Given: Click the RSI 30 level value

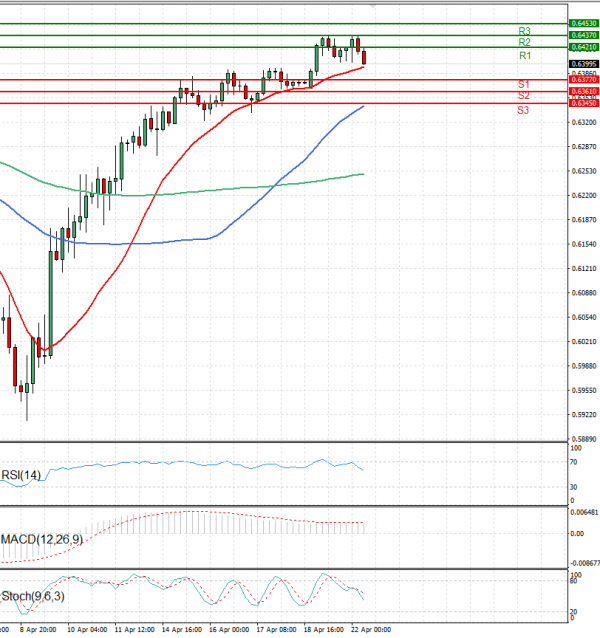Looking at the screenshot, I should [x=574, y=487].
